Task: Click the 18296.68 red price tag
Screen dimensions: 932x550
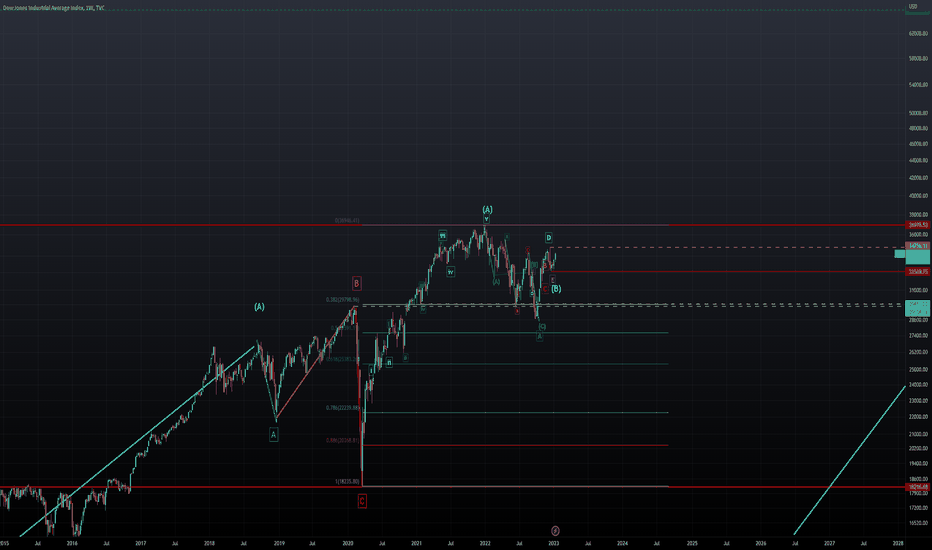Action: 918,487
